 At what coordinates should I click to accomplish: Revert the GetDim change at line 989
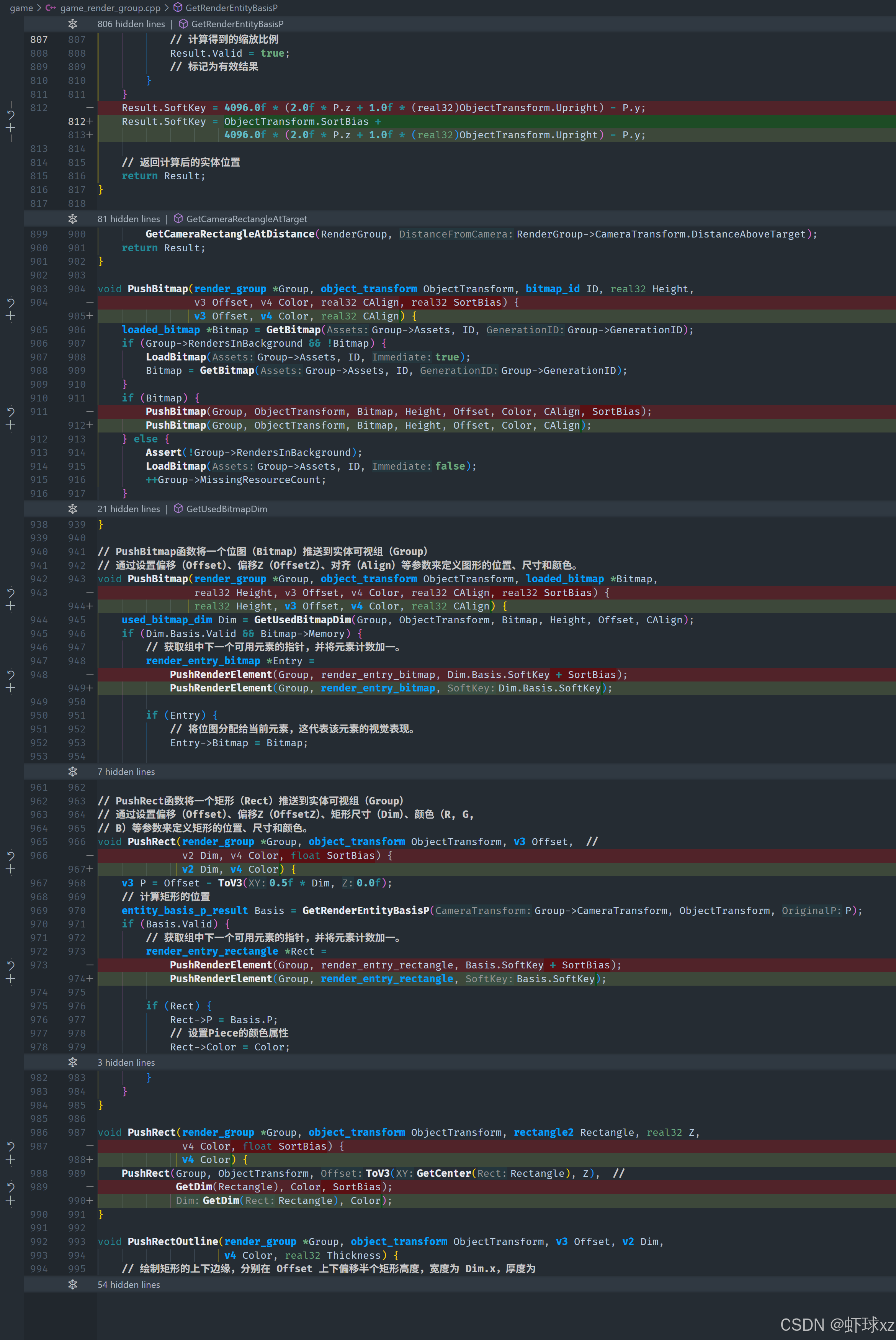[10, 1188]
